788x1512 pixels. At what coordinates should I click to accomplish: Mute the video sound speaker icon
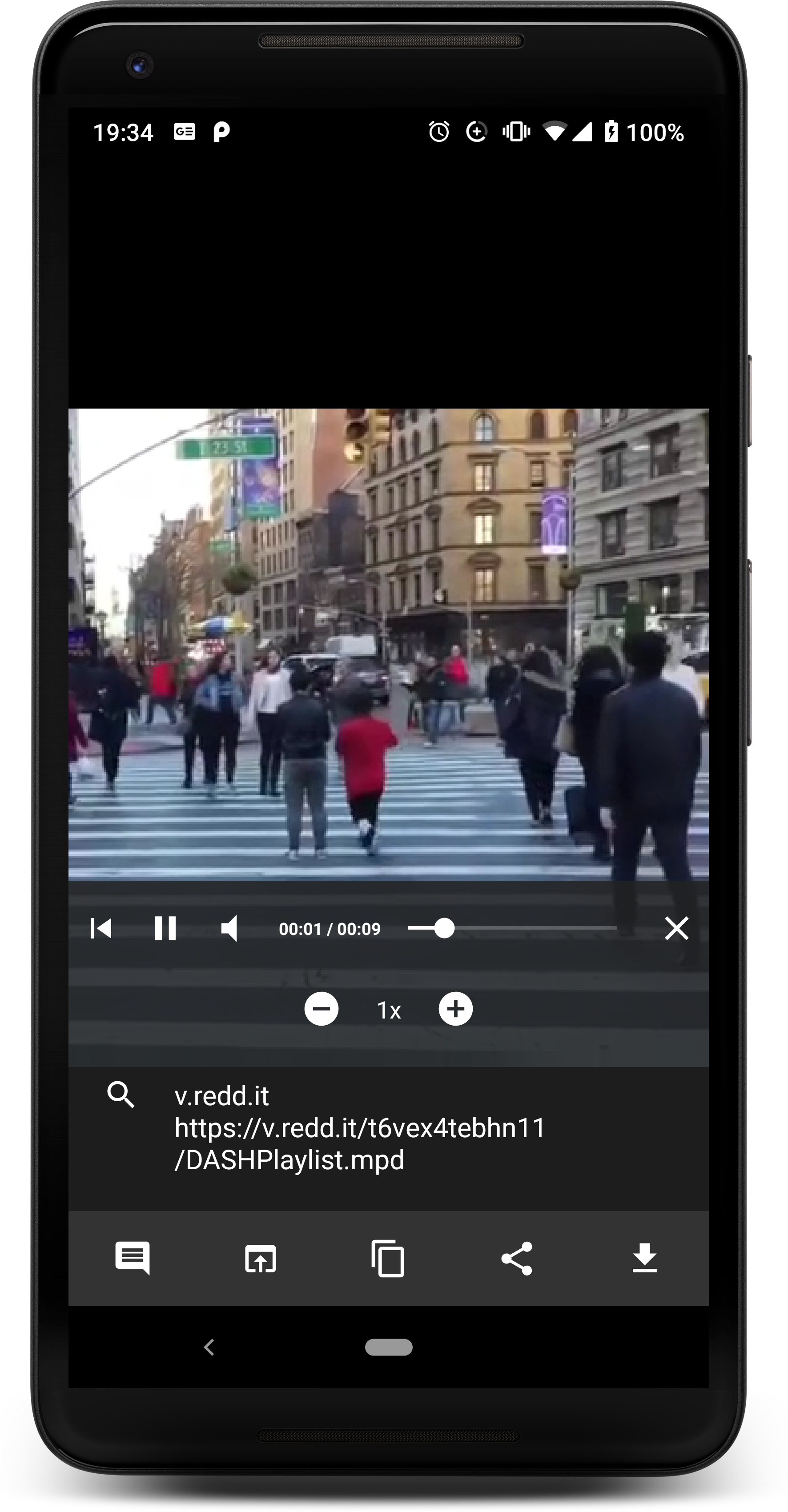[x=229, y=929]
